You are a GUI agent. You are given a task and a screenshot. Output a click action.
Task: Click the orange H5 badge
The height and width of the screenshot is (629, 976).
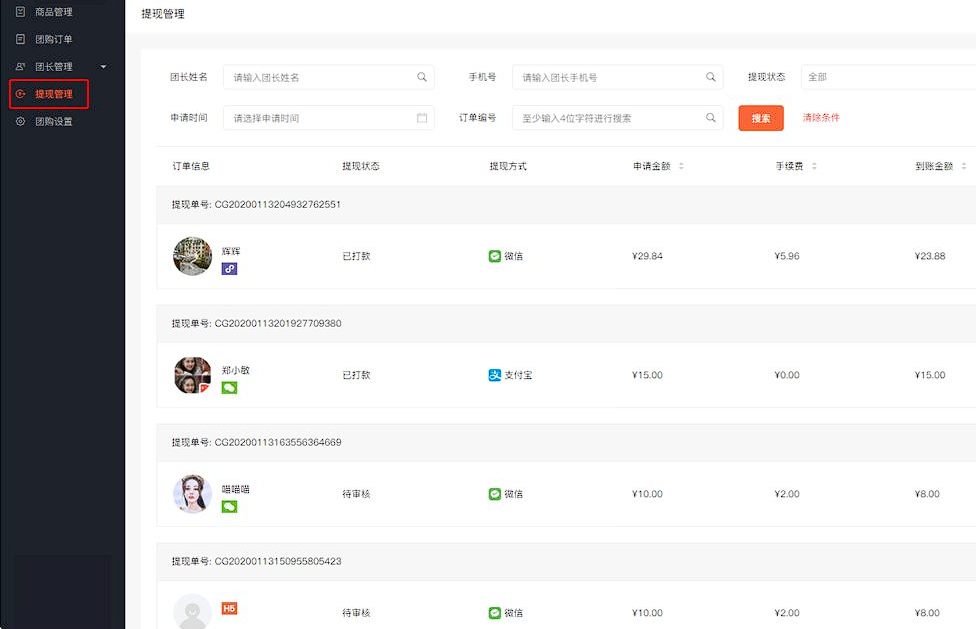[230, 608]
